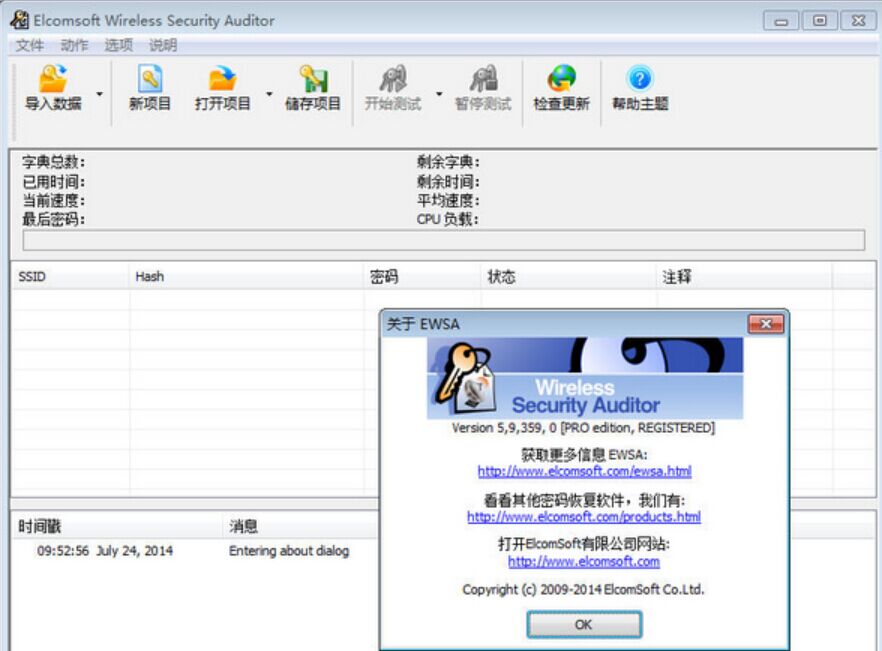
Task: Expand the 打开项目 dropdown arrow
Action: tap(269, 93)
